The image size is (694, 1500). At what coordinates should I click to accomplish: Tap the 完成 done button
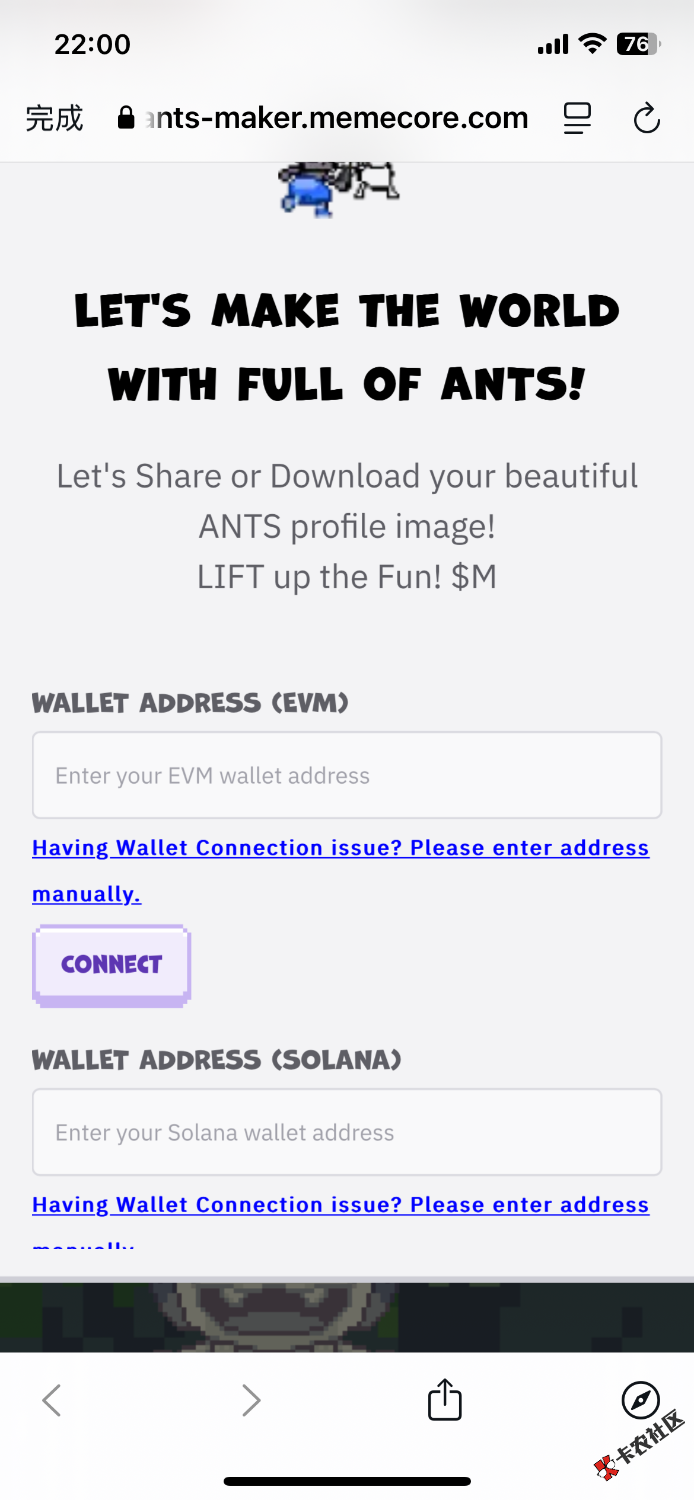click(54, 118)
